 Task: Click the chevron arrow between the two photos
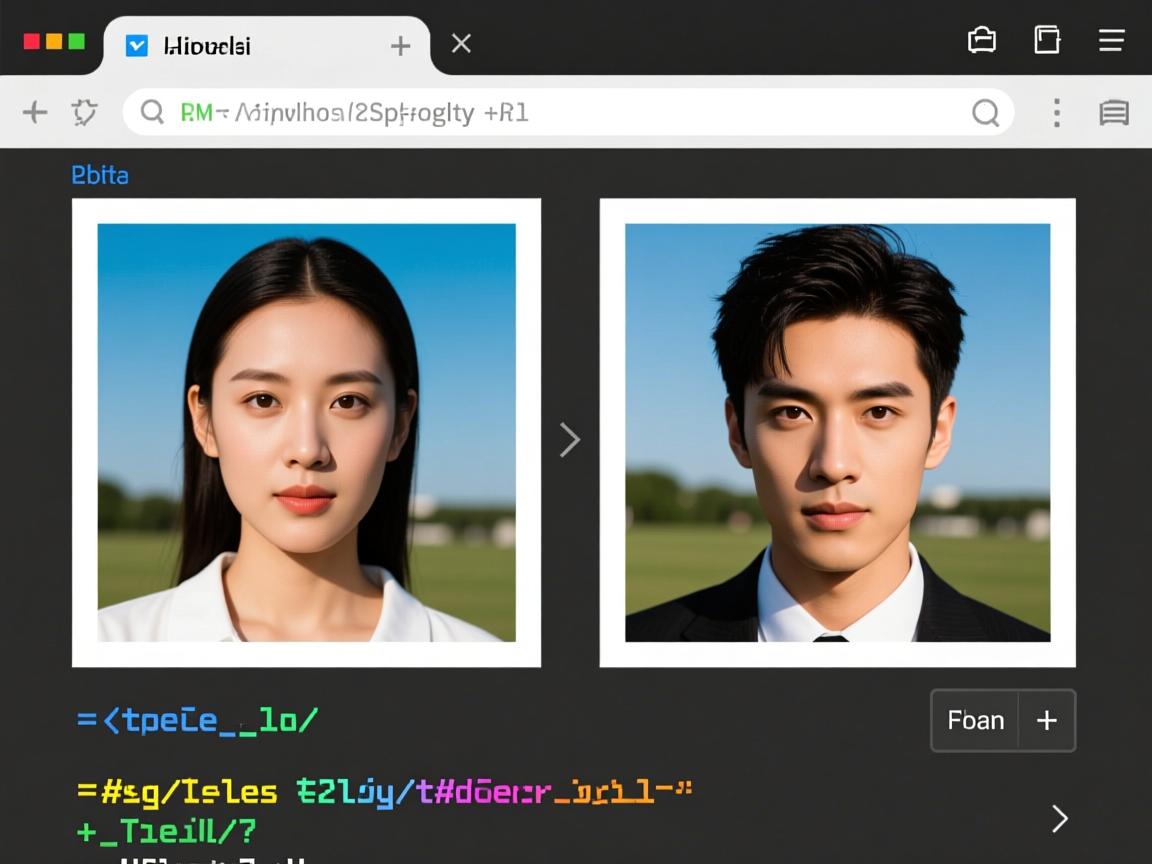569,439
